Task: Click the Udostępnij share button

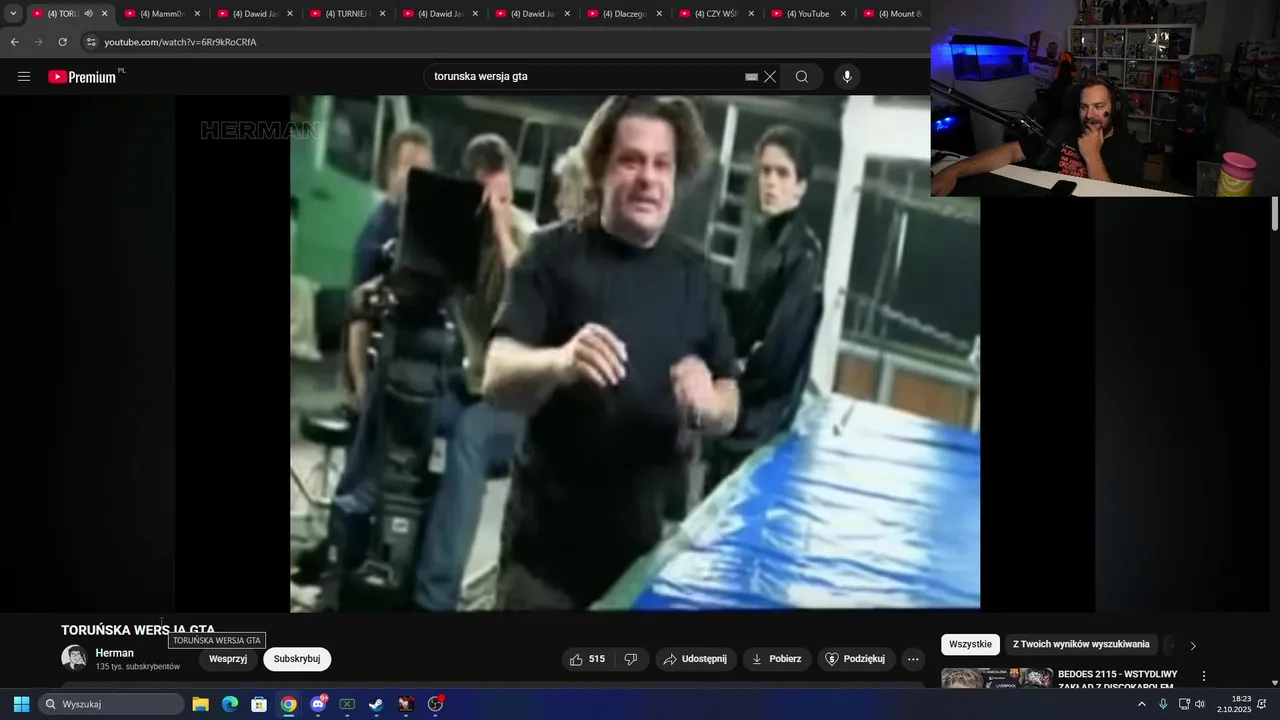Action: click(696, 659)
